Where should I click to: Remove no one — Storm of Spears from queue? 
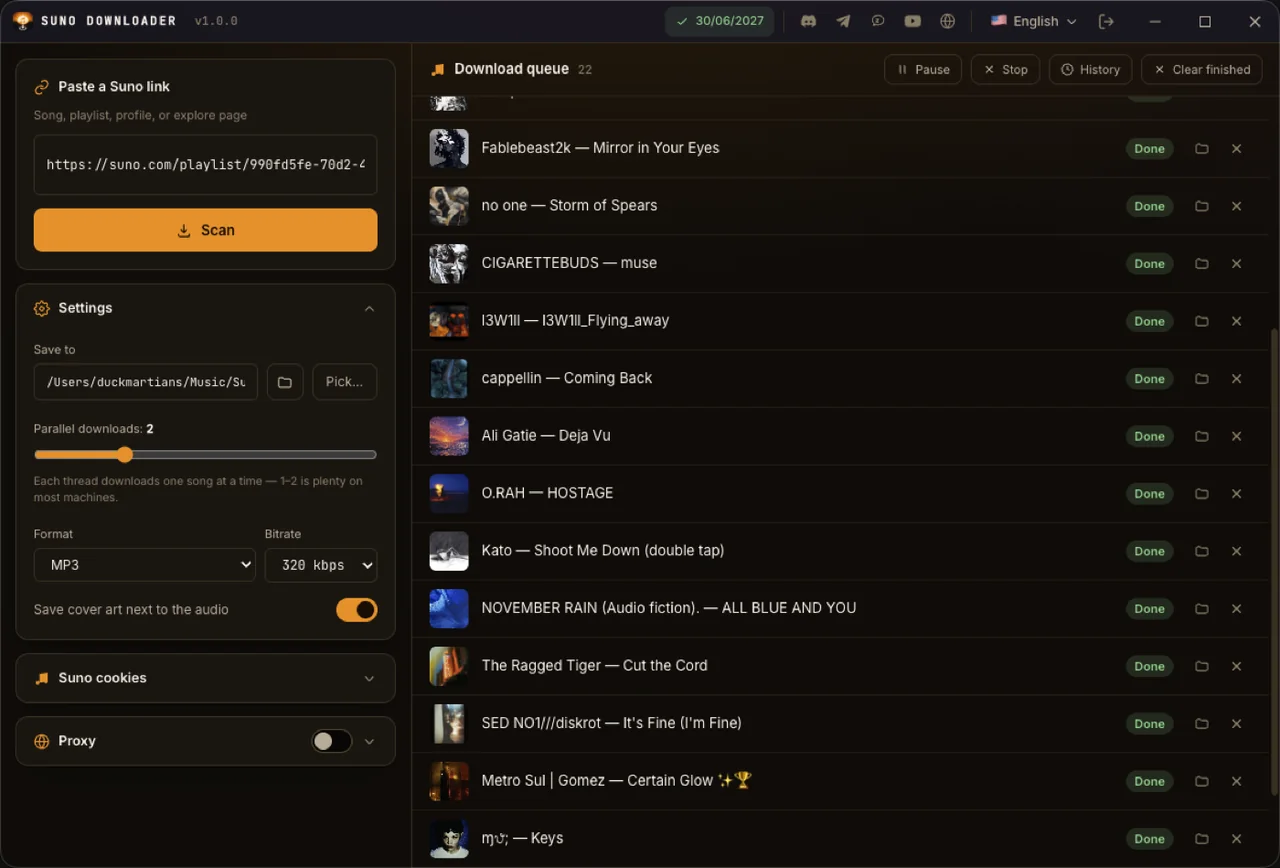[x=1236, y=206]
